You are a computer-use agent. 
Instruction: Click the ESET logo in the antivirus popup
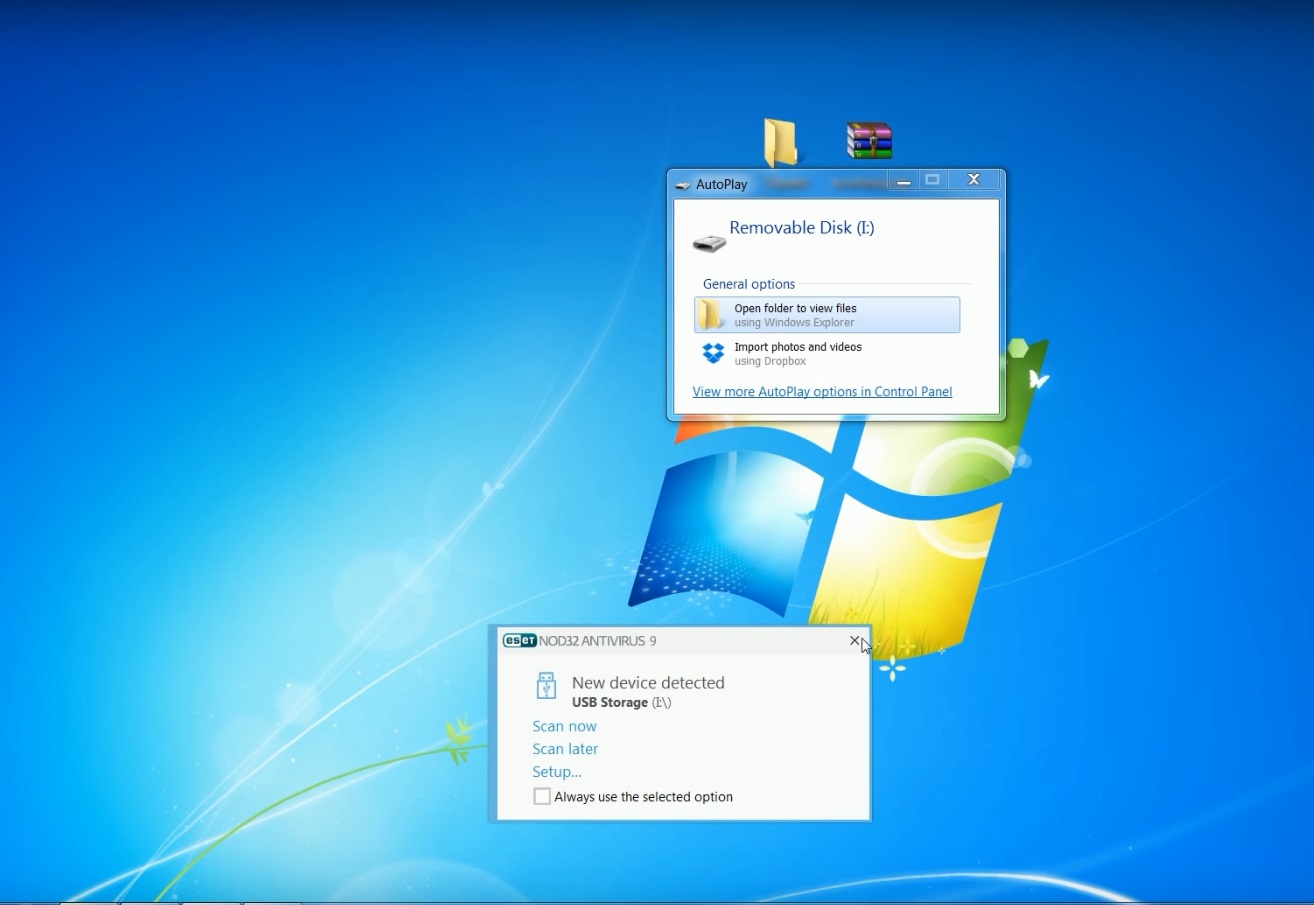click(x=519, y=641)
